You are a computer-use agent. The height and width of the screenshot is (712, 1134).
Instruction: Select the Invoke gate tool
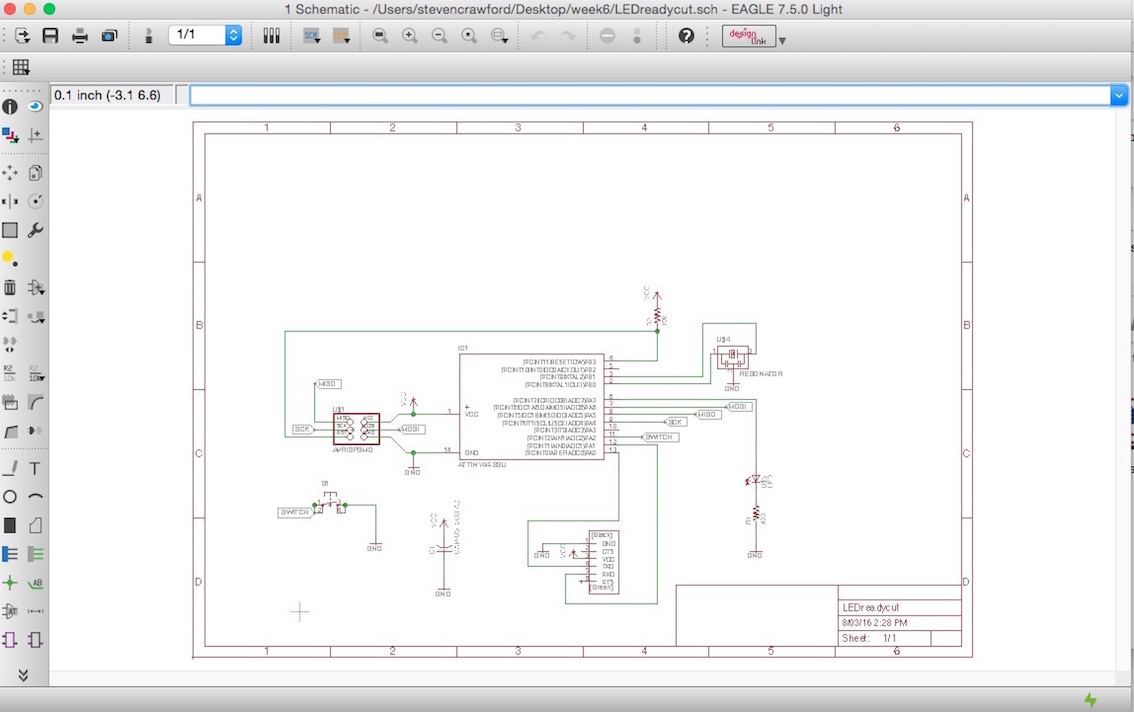(35, 431)
